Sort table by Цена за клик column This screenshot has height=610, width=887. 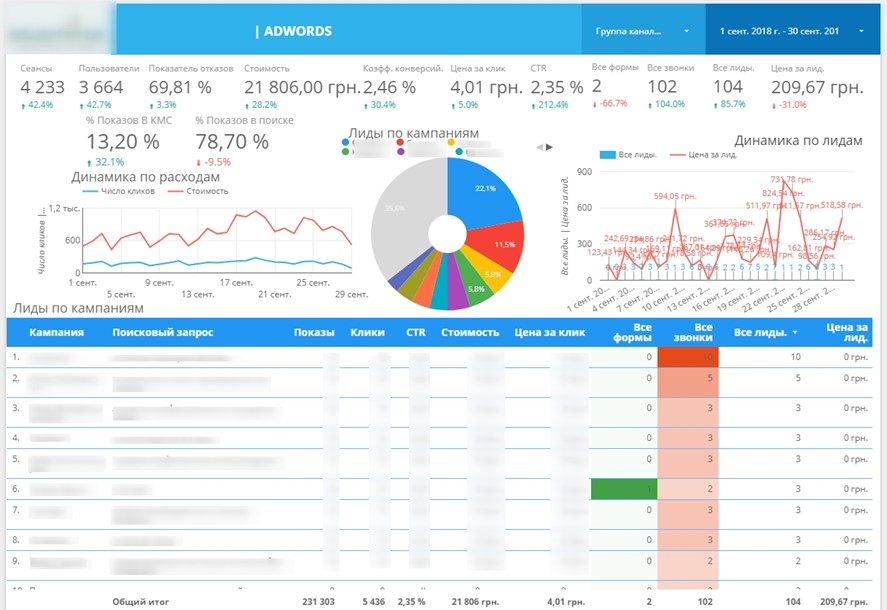click(x=549, y=333)
